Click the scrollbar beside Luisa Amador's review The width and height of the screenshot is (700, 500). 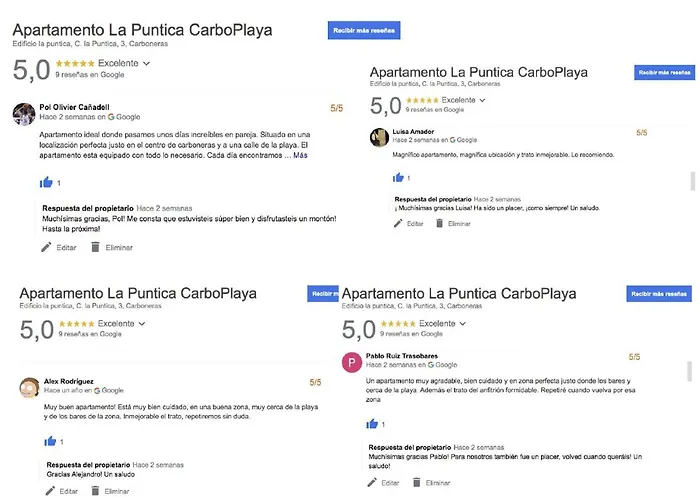pos(692,181)
